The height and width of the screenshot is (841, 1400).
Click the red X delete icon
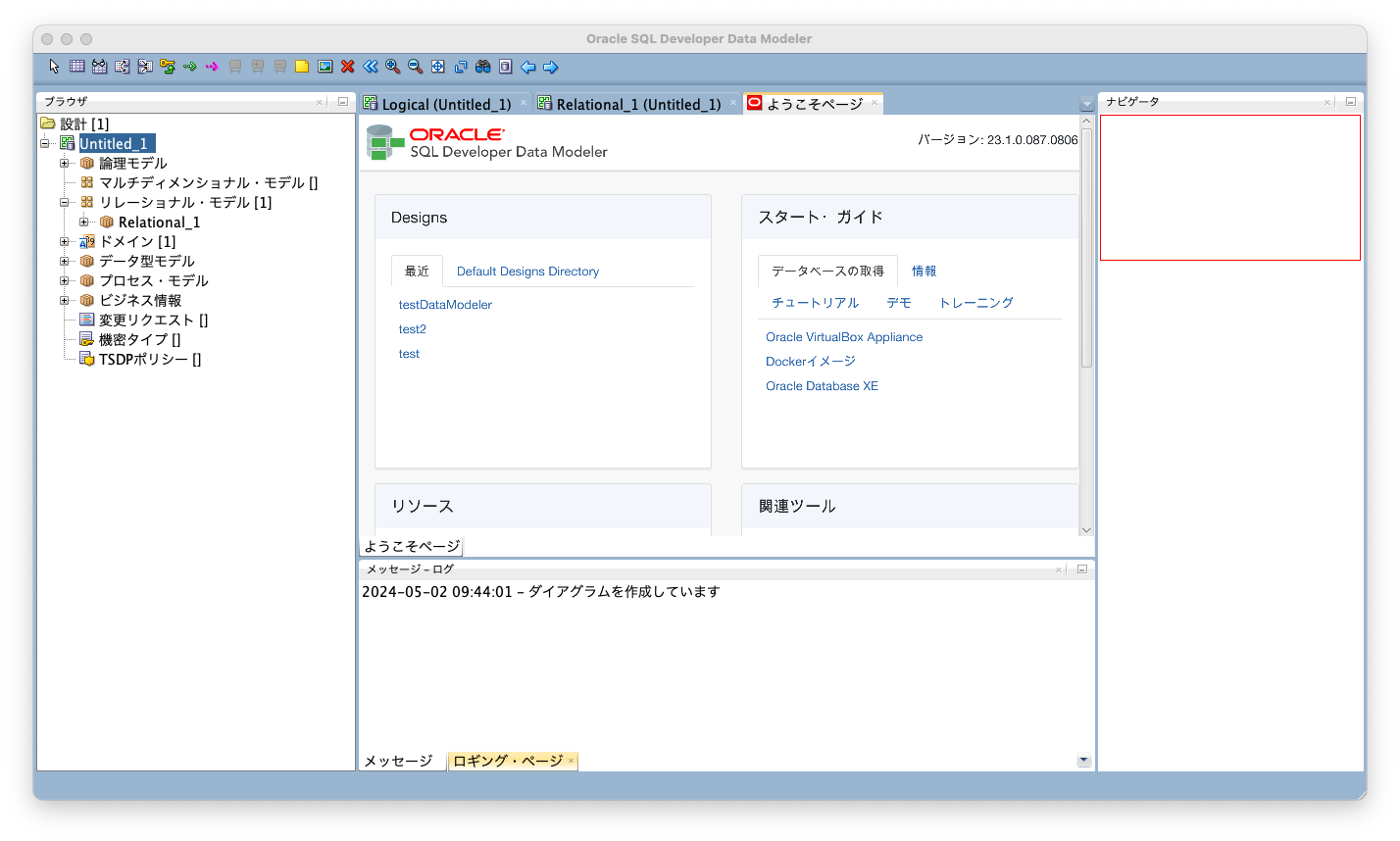(347, 66)
